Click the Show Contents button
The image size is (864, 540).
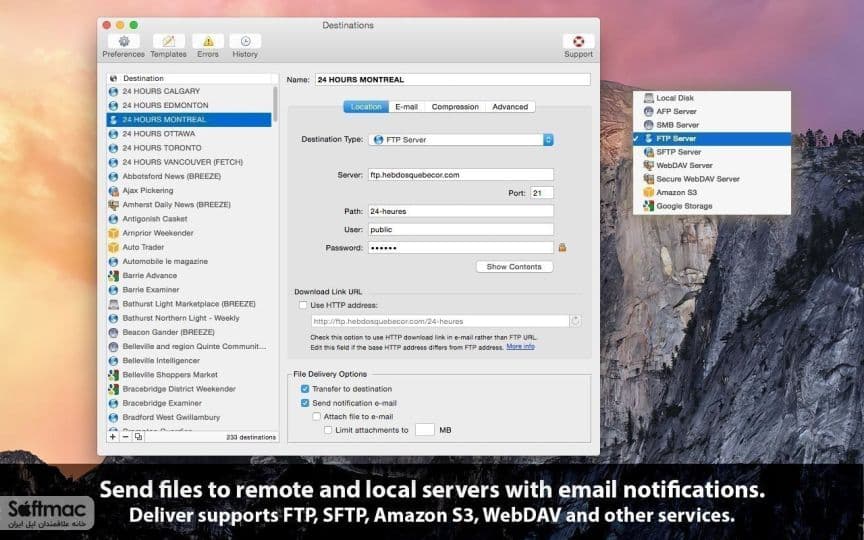[x=514, y=267]
